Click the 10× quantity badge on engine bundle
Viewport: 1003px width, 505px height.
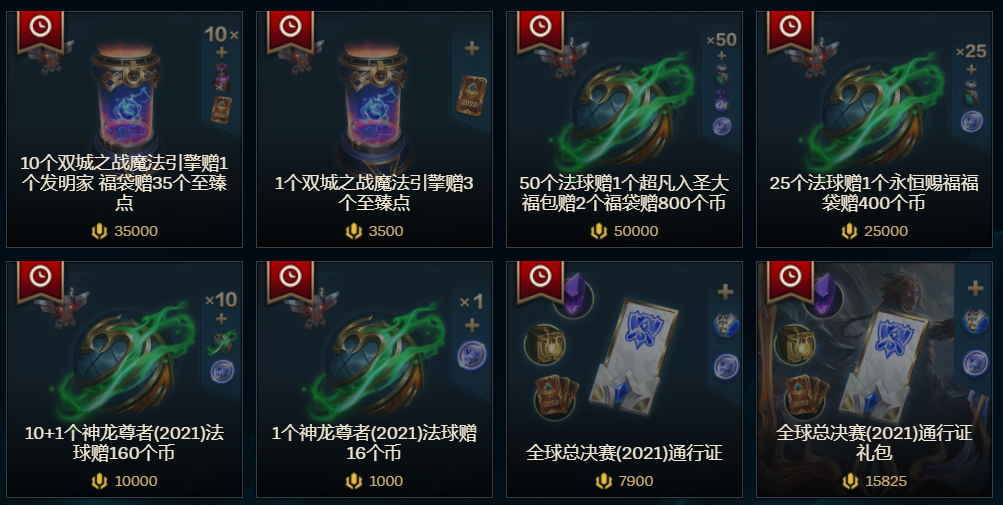point(221,34)
